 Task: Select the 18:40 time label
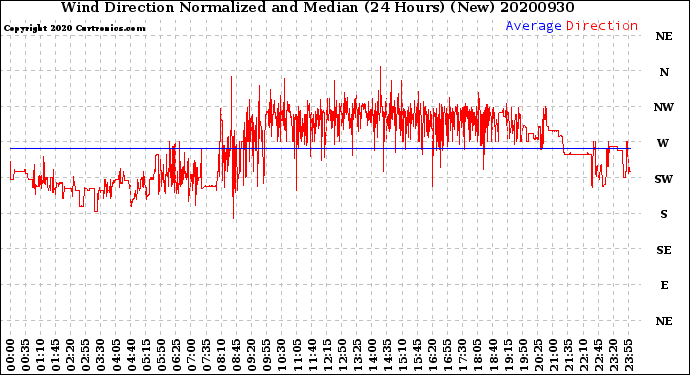tap(493, 355)
